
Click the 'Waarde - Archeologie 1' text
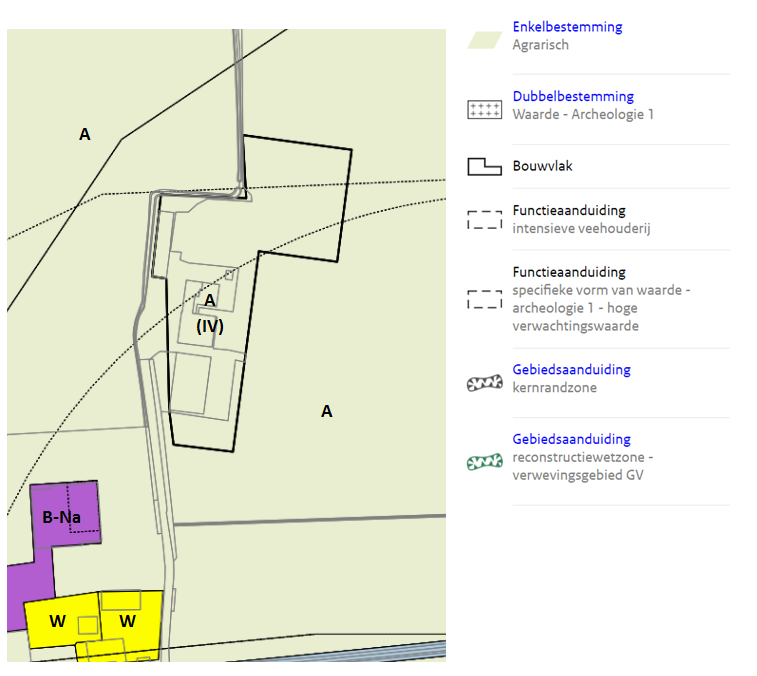point(583,114)
